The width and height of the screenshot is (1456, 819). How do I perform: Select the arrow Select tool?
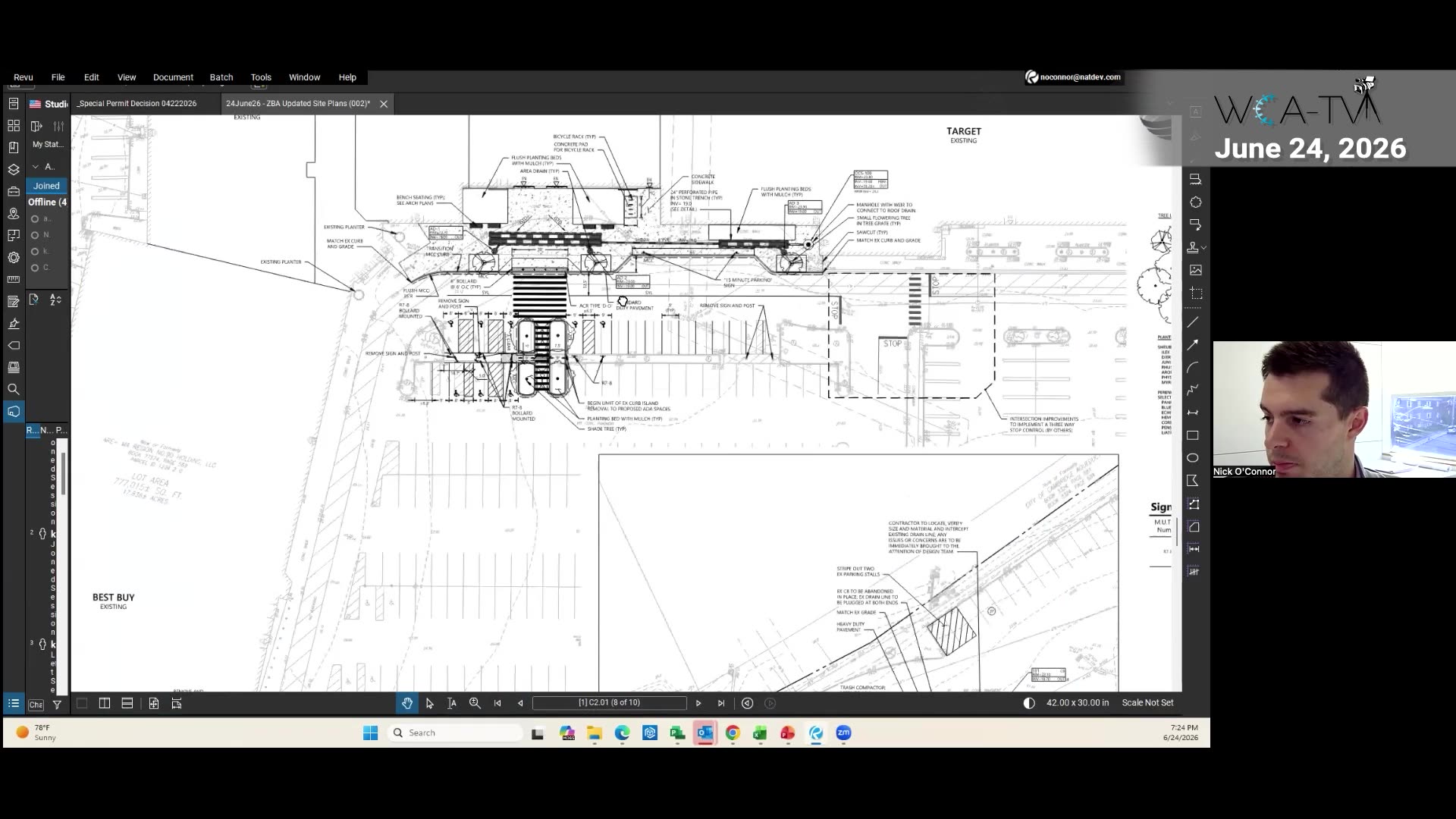tap(429, 703)
